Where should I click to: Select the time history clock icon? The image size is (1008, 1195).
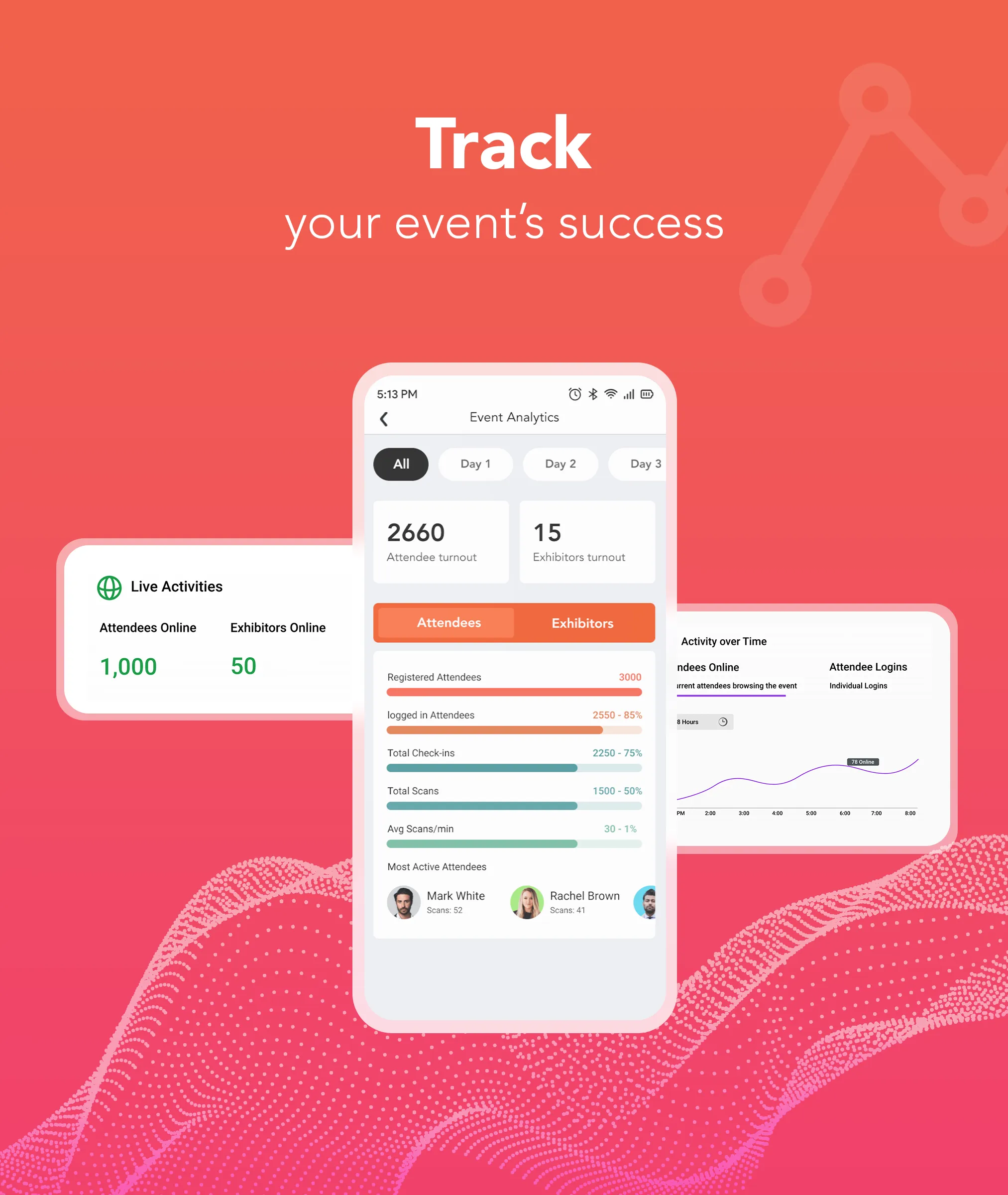point(723,723)
